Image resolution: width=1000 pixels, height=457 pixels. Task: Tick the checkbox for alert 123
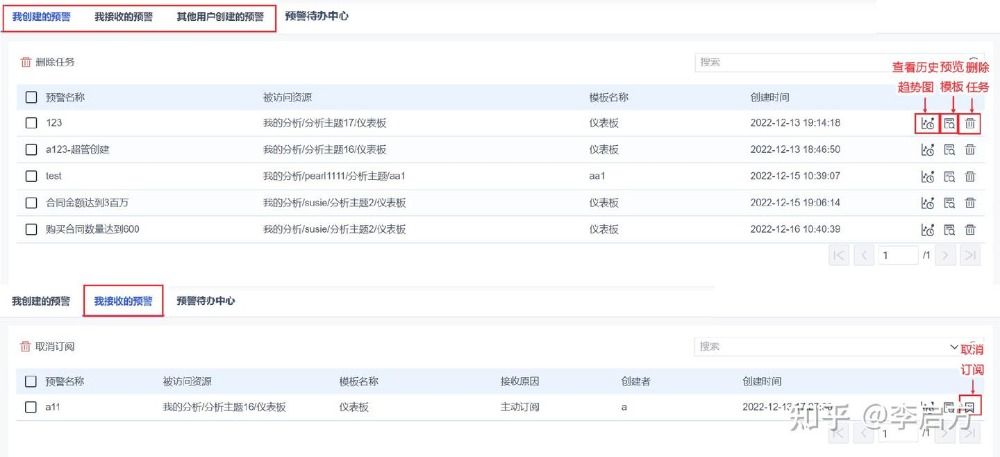(x=31, y=123)
